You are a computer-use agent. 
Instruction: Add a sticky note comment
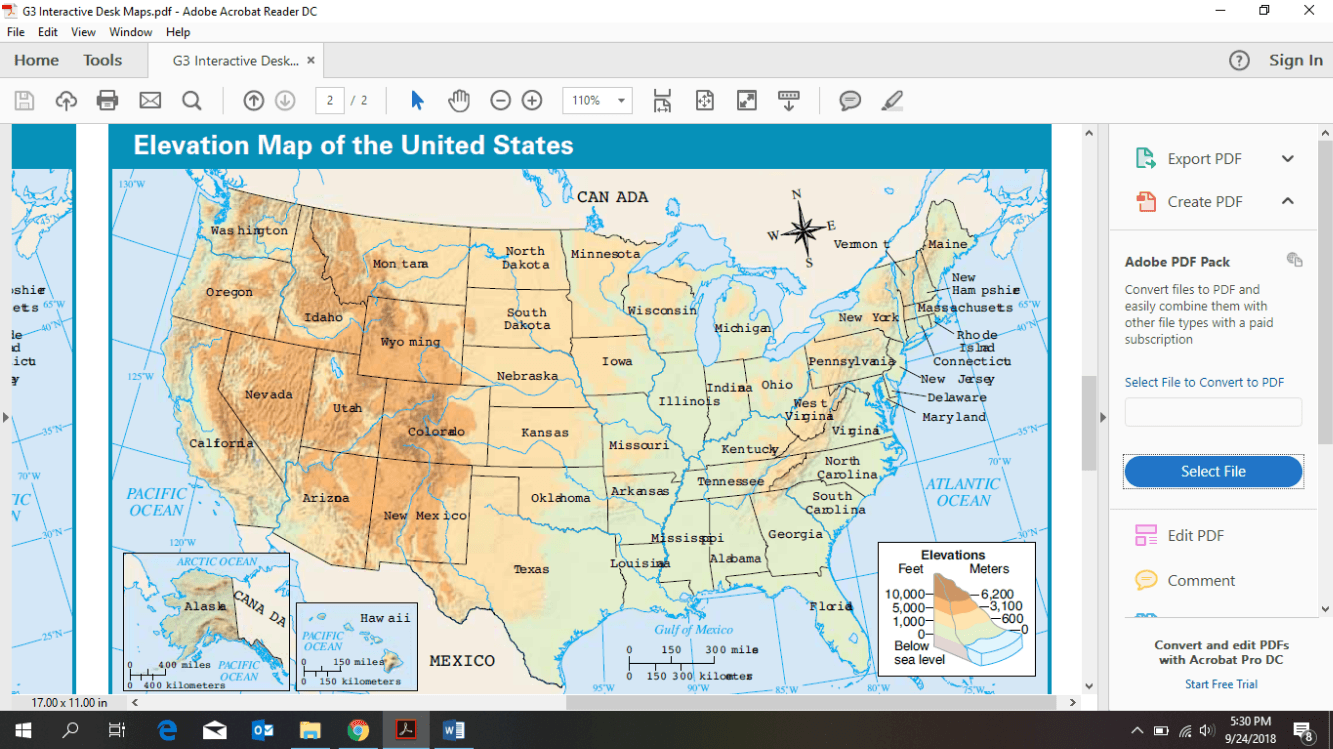(x=850, y=100)
